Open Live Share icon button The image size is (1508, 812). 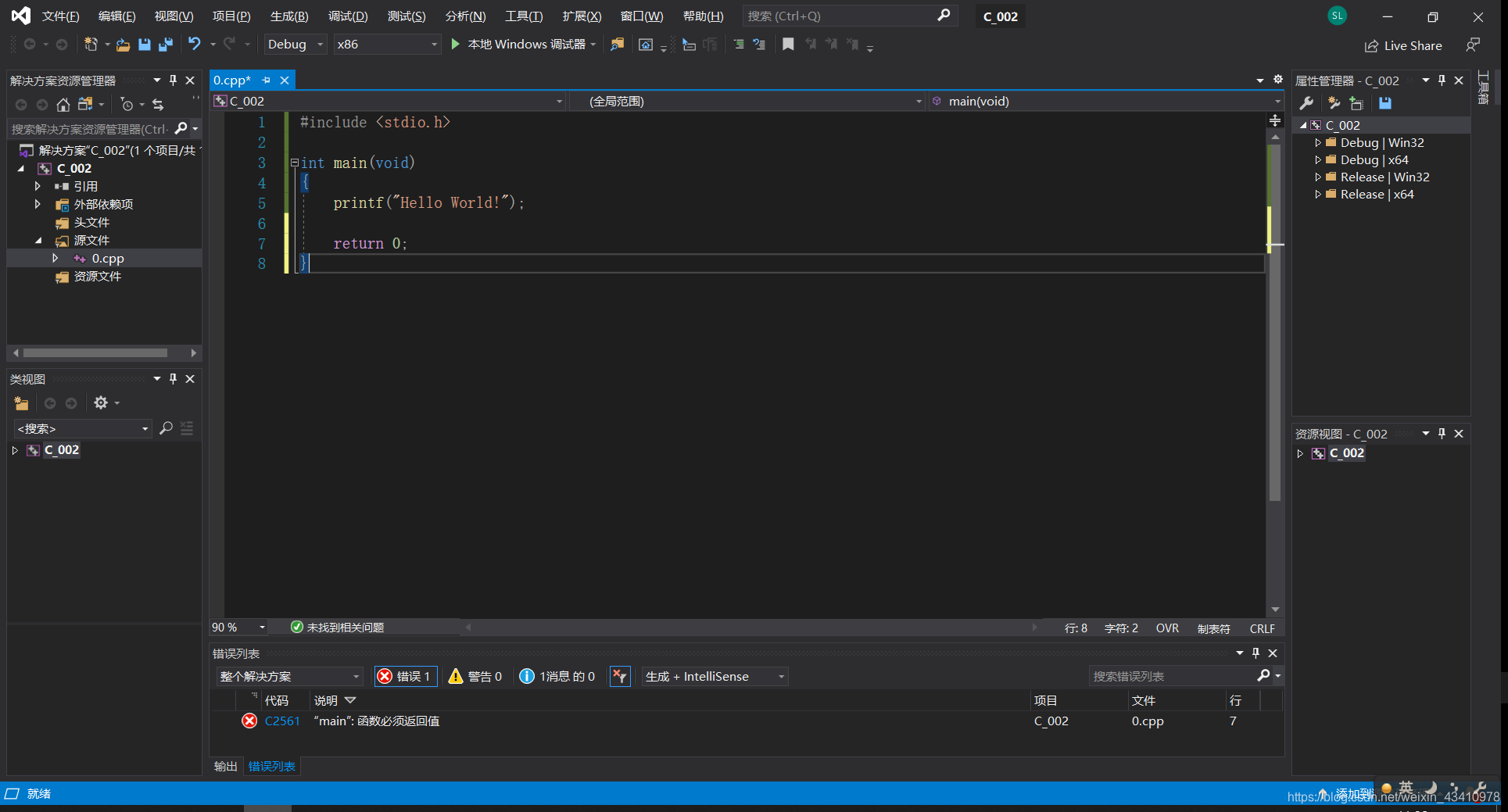1403,46
